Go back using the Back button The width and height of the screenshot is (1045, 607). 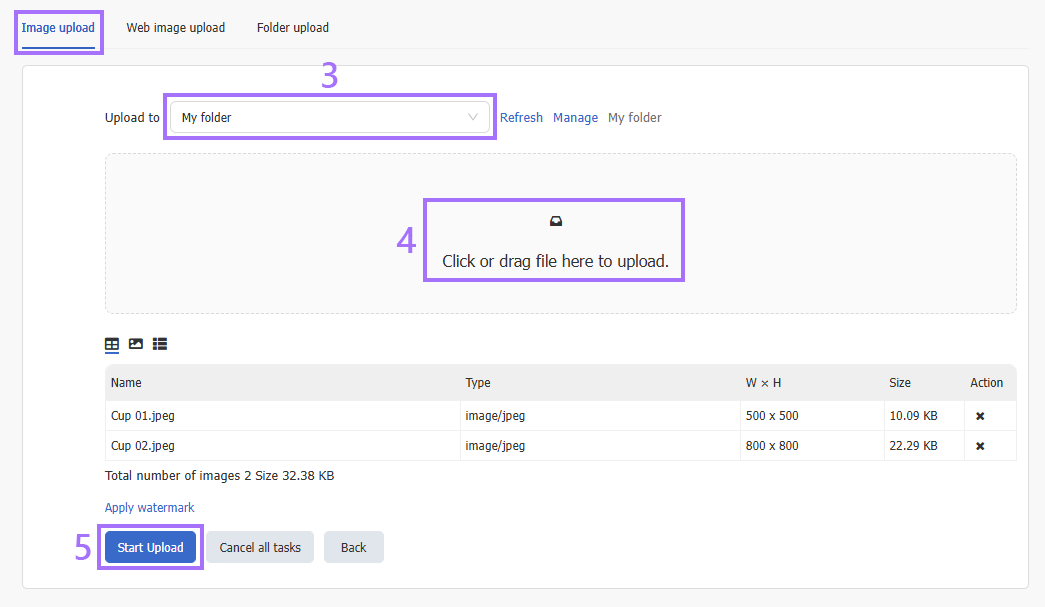pyautogui.click(x=353, y=547)
